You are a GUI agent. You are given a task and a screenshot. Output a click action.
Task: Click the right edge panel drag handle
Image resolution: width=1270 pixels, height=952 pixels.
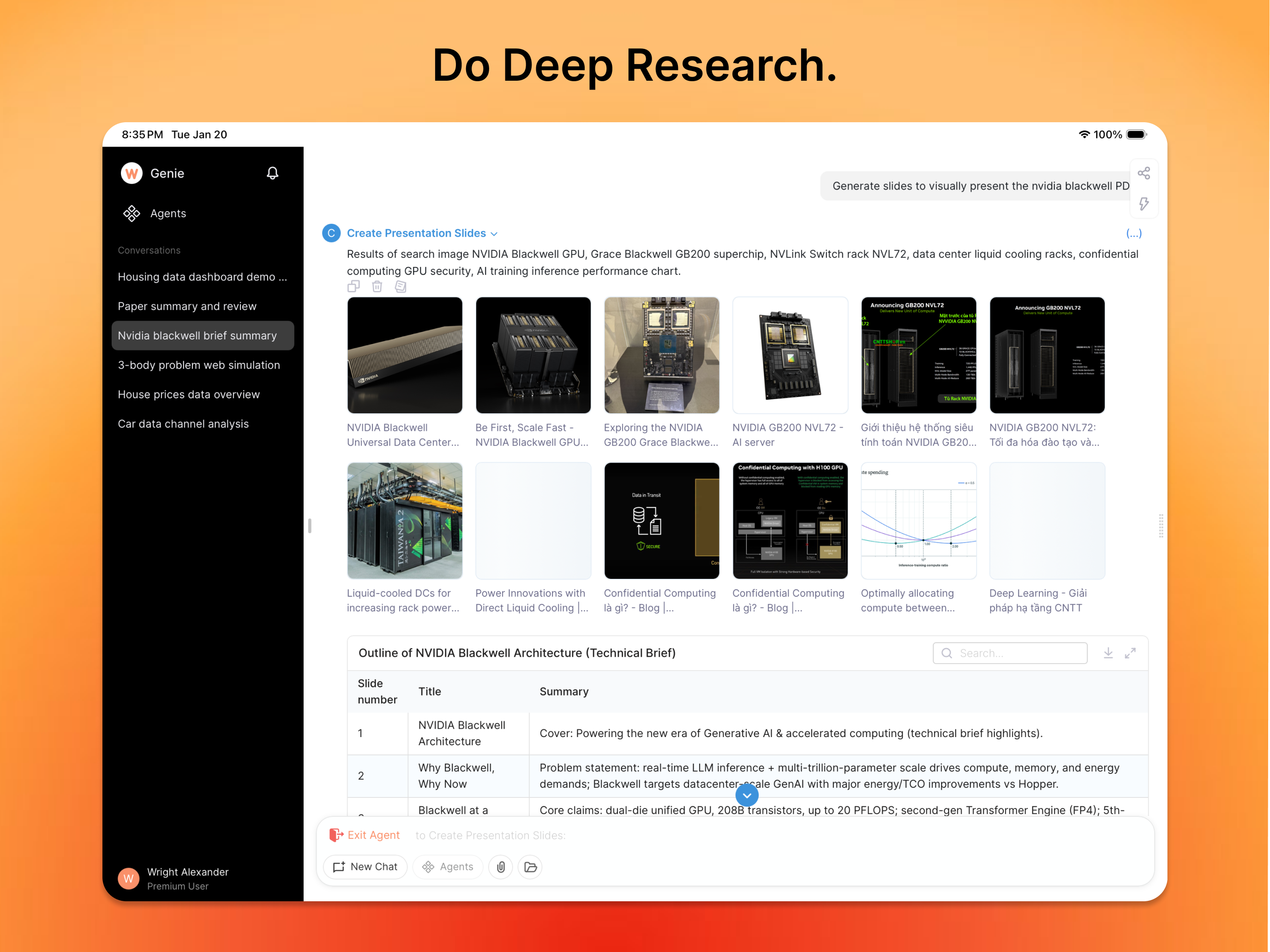(x=1161, y=526)
